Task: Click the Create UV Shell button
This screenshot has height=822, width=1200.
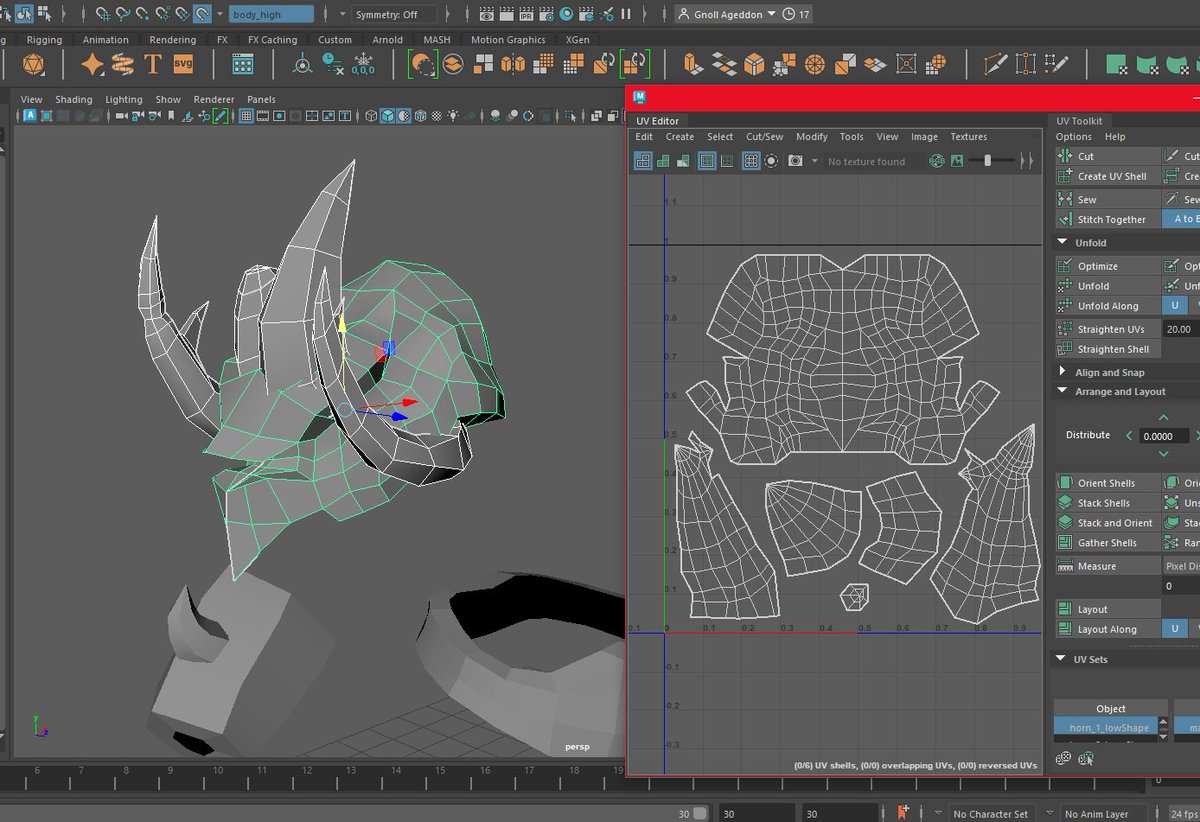Action: click(1108, 176)
